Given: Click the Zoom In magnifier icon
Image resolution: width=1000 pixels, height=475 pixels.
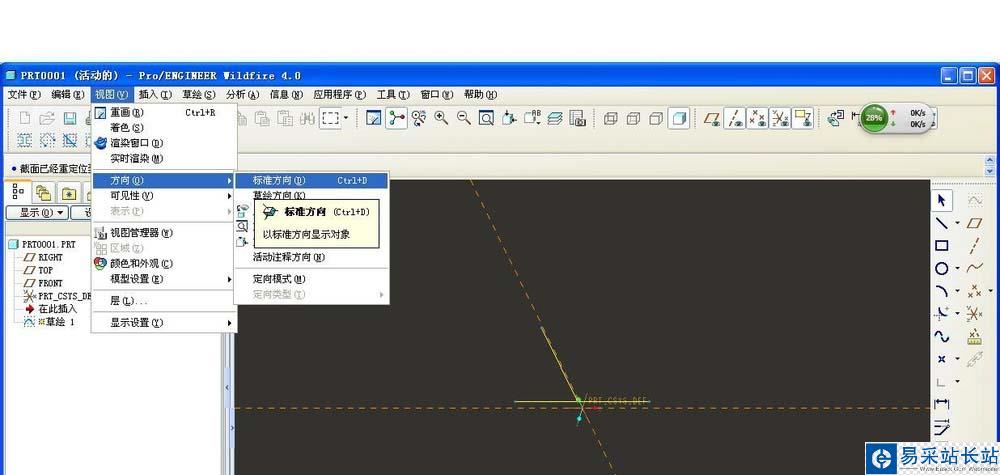Looking at the screenshot, I should click(441, 118).
